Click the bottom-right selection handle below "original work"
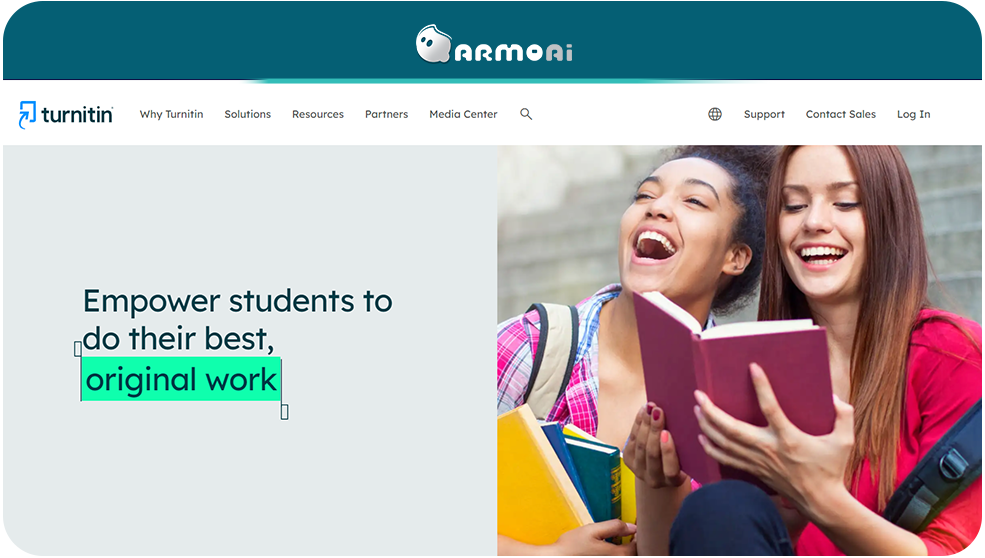 (285, 412)
